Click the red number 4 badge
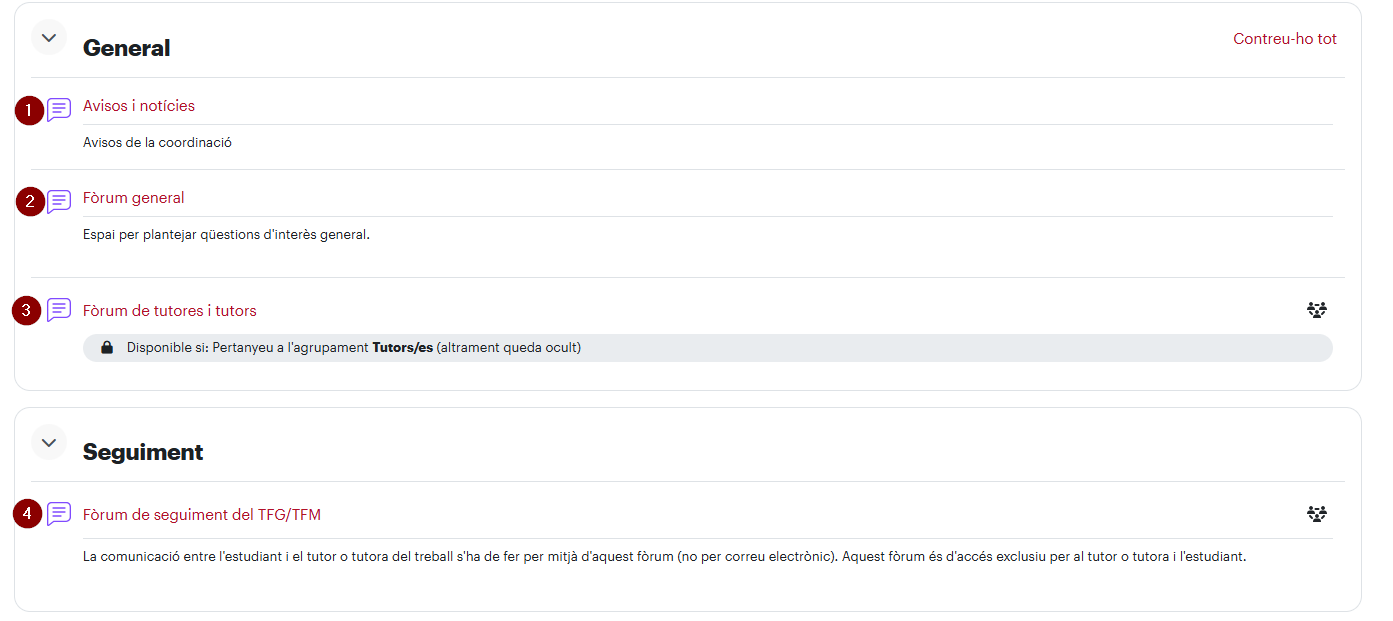Image resolution: width=1393 pixels, height=621 pixels. [x=28, y=515]
